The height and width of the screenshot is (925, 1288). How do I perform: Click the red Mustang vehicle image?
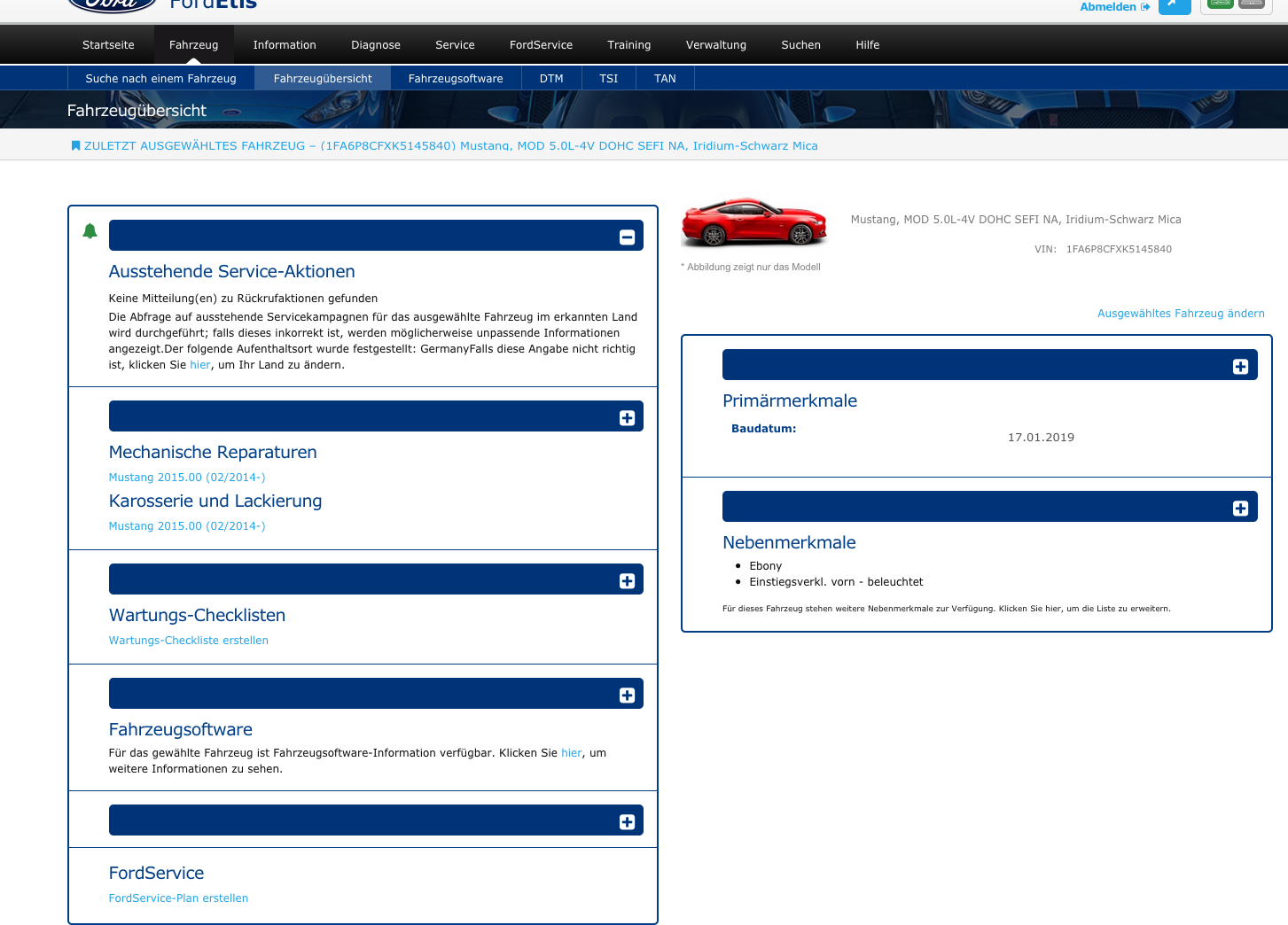(753, 222)
